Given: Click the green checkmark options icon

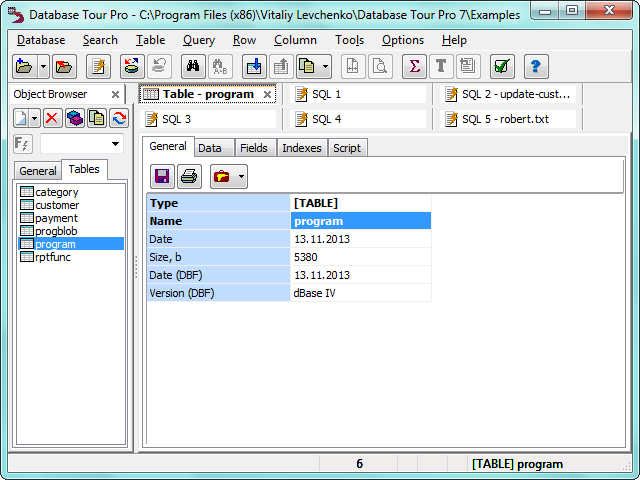Looking at the screenshot, I should tap(502, 66).
